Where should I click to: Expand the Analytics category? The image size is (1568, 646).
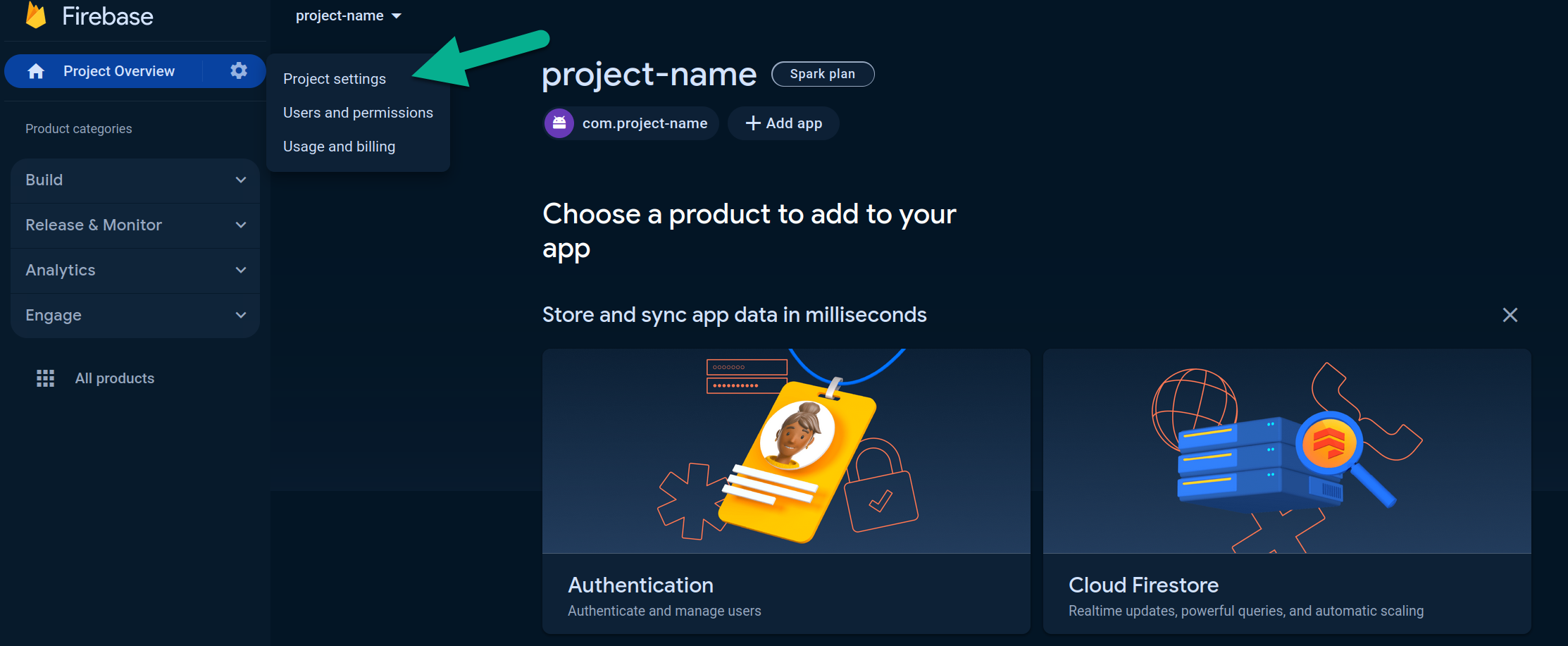pyautogui.click(x=135, y=271)
